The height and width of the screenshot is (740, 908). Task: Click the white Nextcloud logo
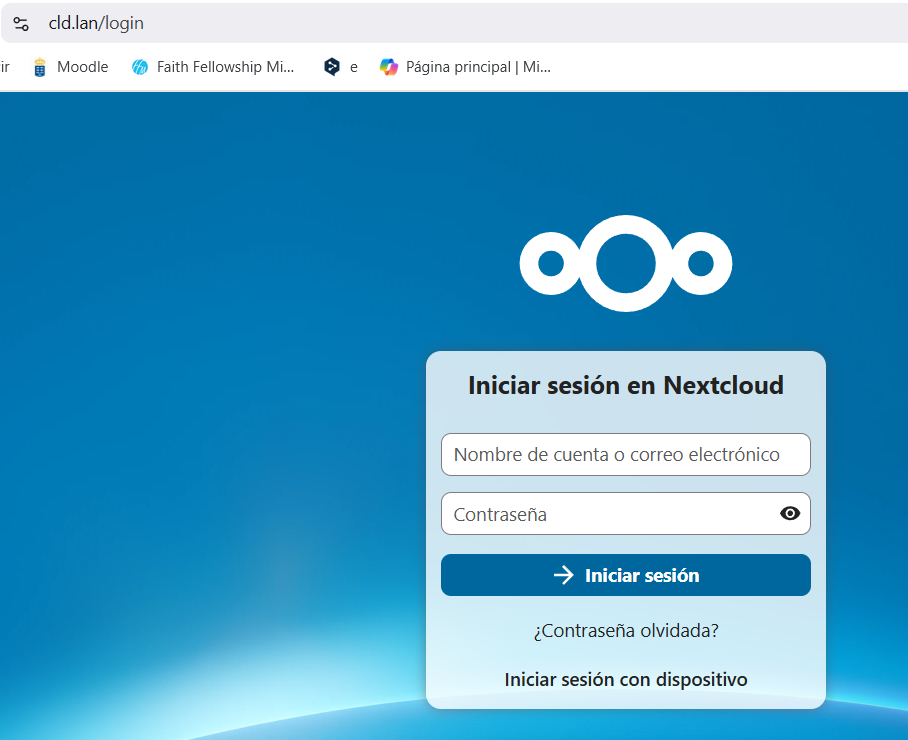[625, 264]
